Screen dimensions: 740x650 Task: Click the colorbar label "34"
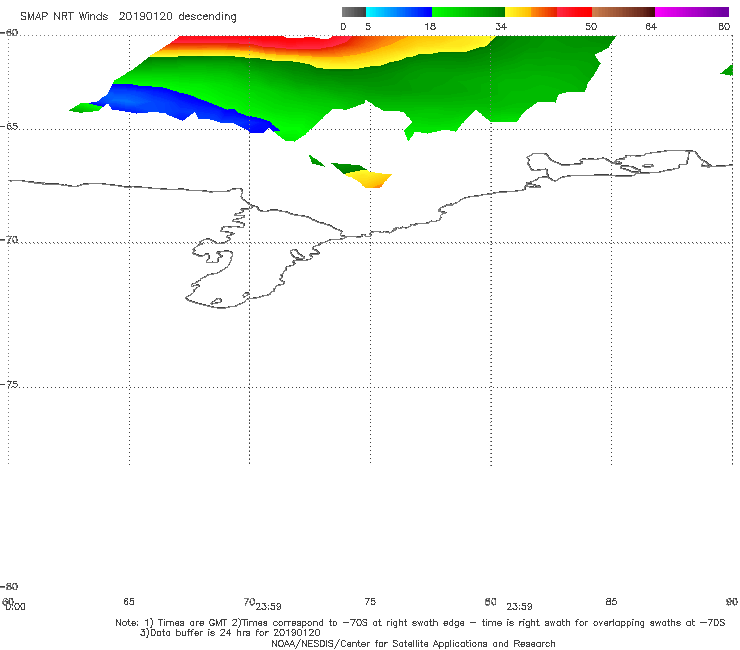[x=501, y=26]
